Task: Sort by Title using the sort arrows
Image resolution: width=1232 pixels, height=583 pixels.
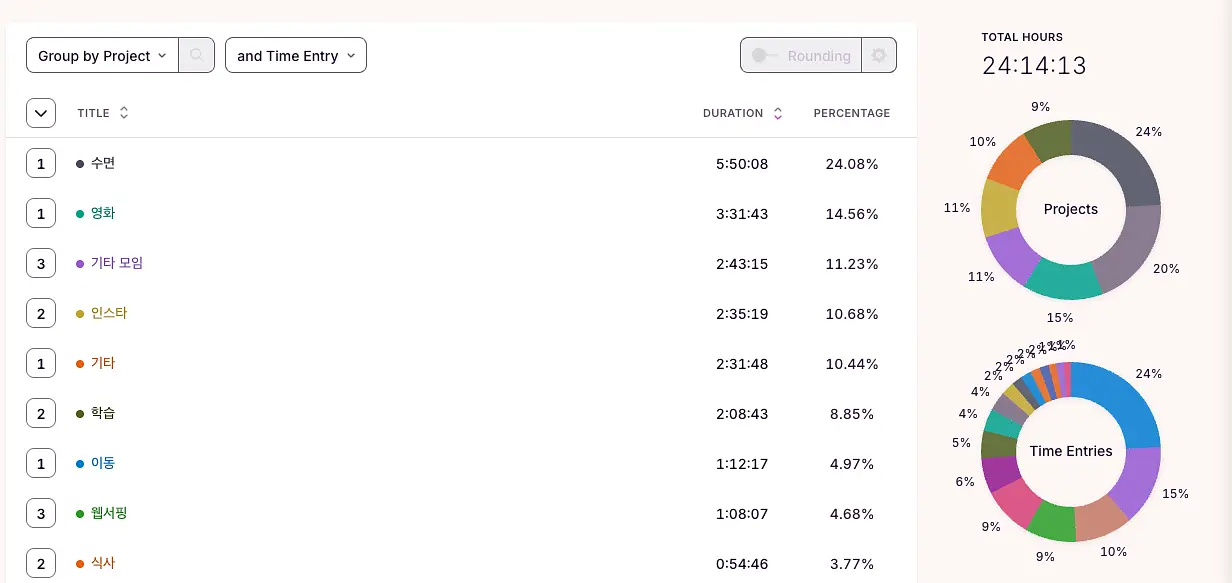Action: [124, 113]
